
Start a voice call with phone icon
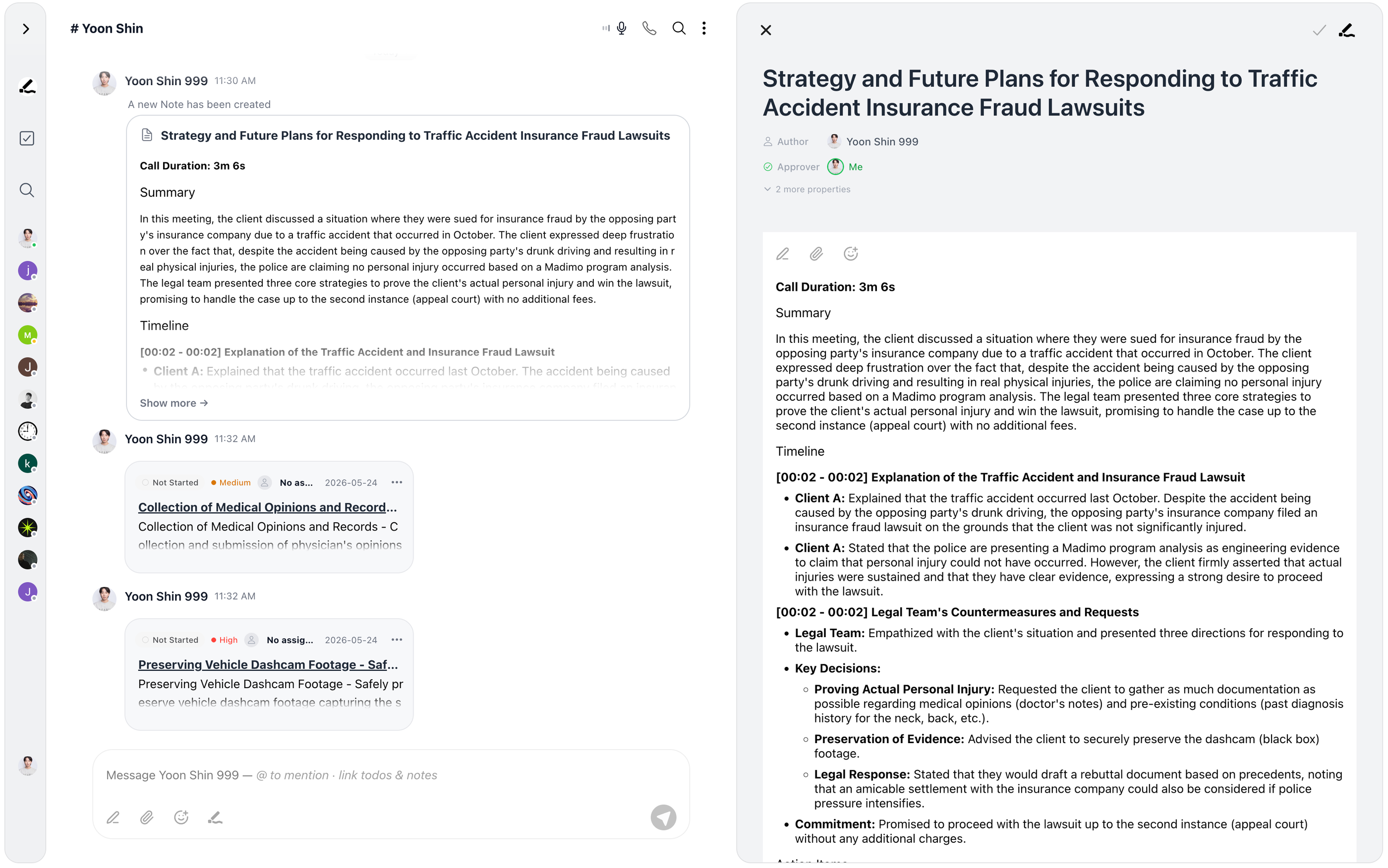pyautogui.click(x=649, y=28)
